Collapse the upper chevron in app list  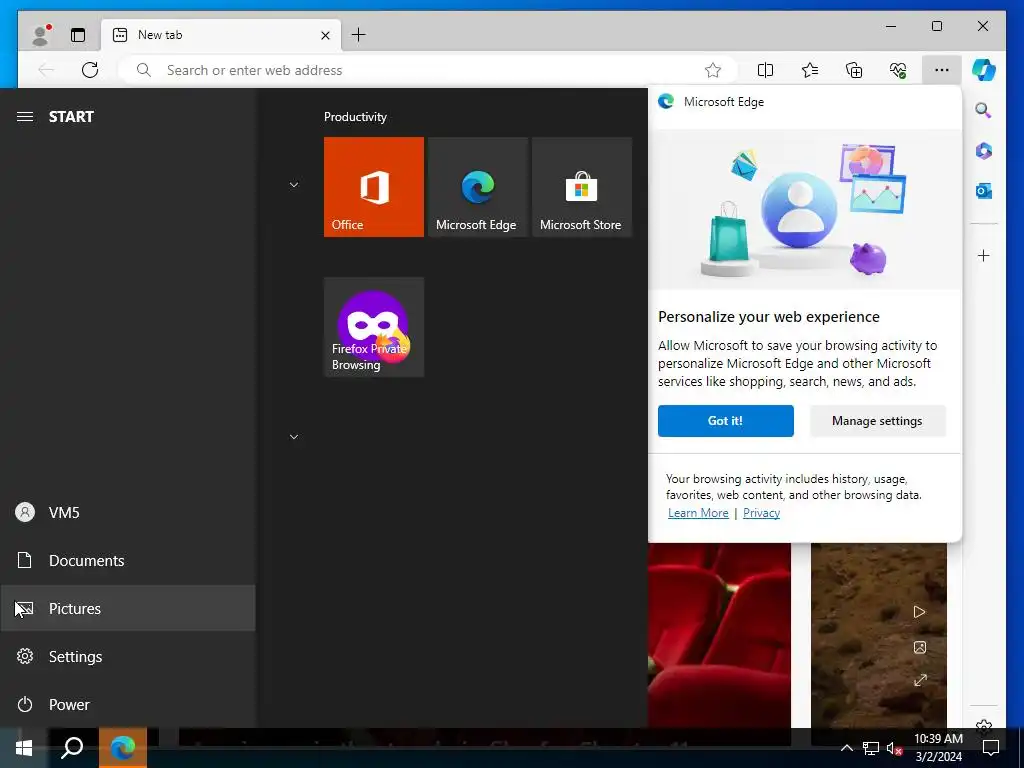(294, 185)
